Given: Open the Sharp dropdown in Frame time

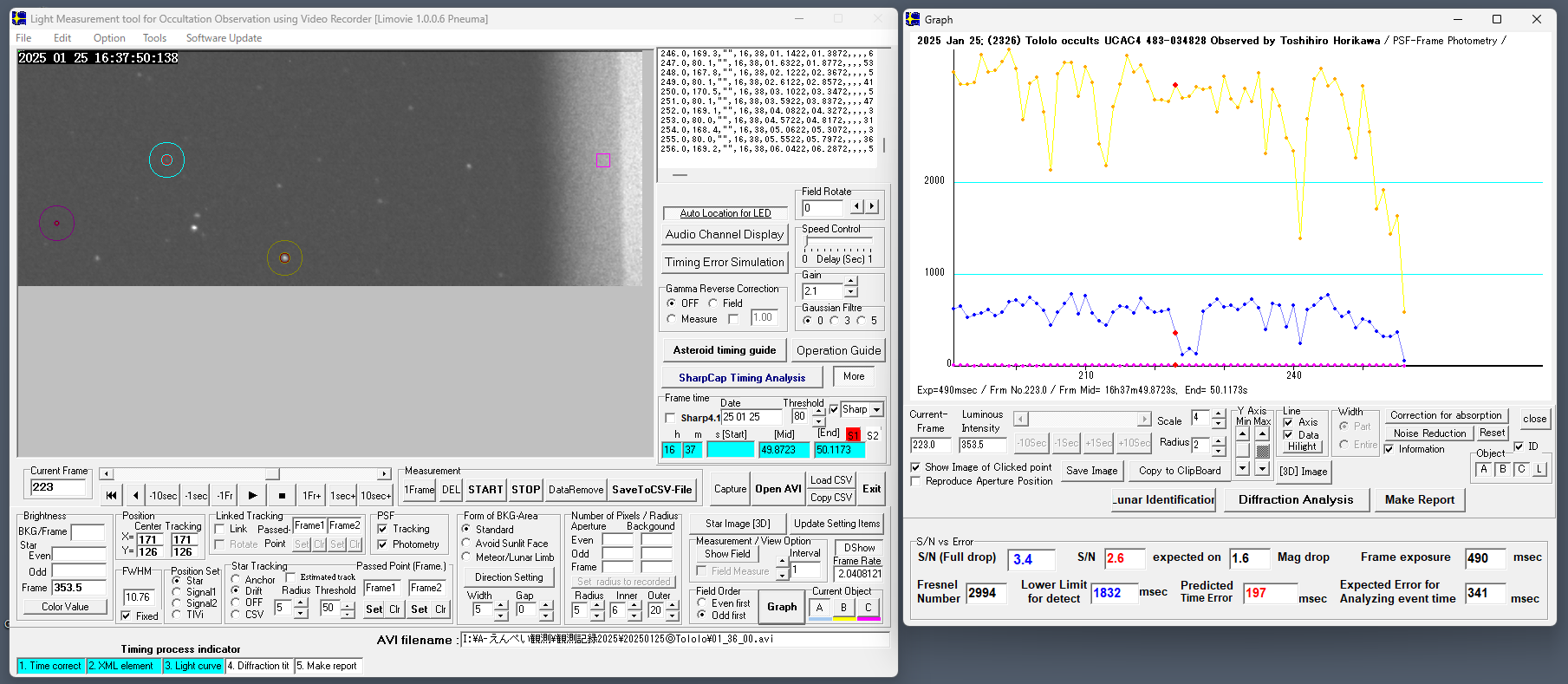Looking at the screenshot, I should pyautogui.click(x=876, y=410).
